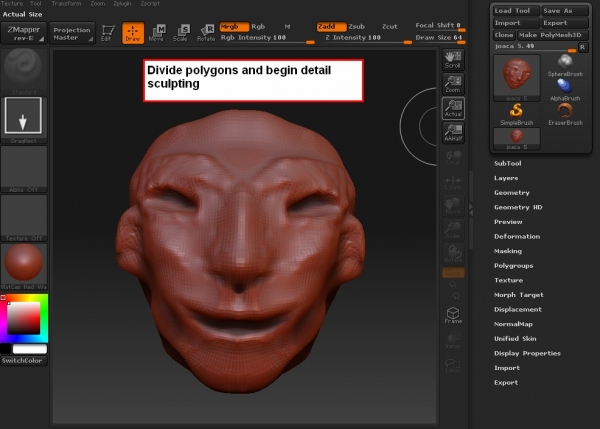Select the small joaca_5 tool thumbnail
The image size is (600, 429).
517,139
